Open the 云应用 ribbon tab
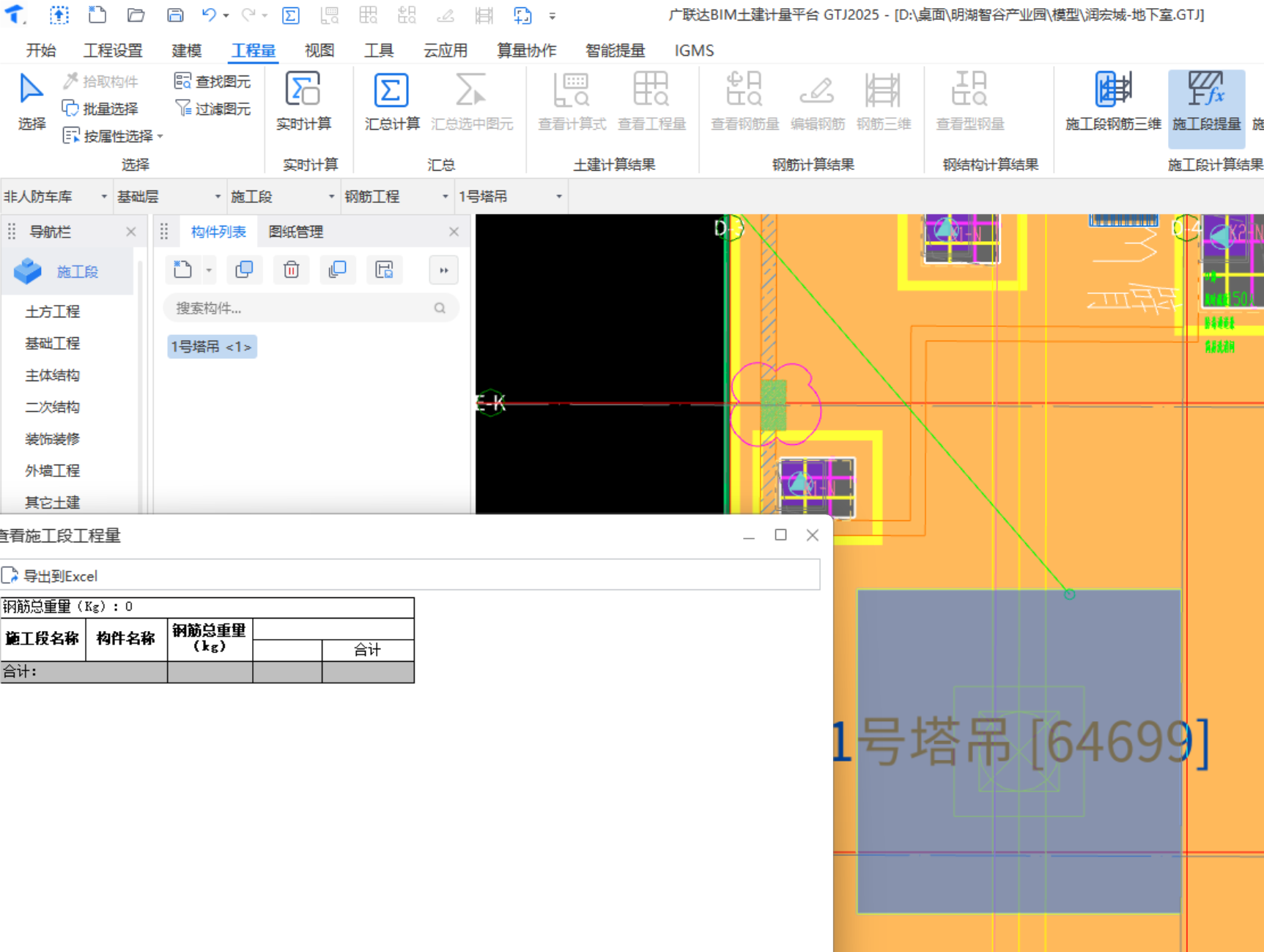 (x=446, y=51)
